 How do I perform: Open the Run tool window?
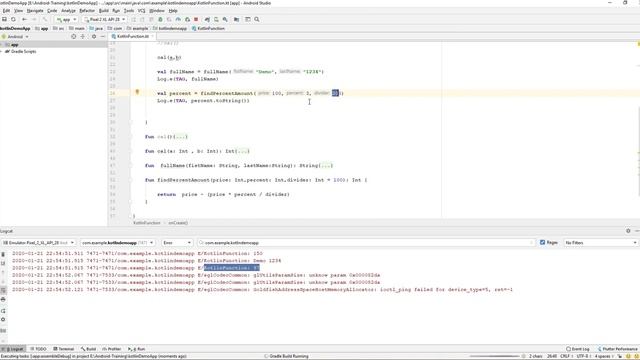pos(137,349)
